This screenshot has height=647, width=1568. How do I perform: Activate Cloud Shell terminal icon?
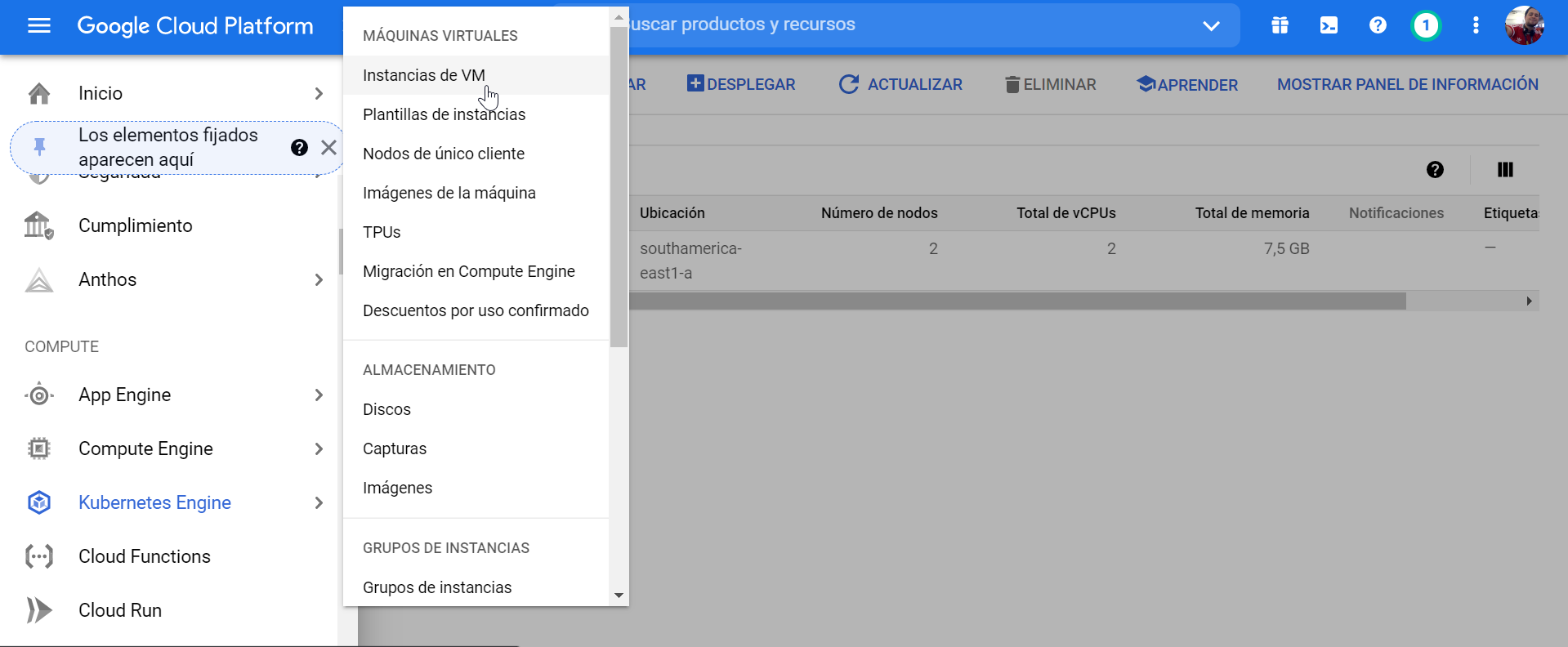coord(1329,25)
